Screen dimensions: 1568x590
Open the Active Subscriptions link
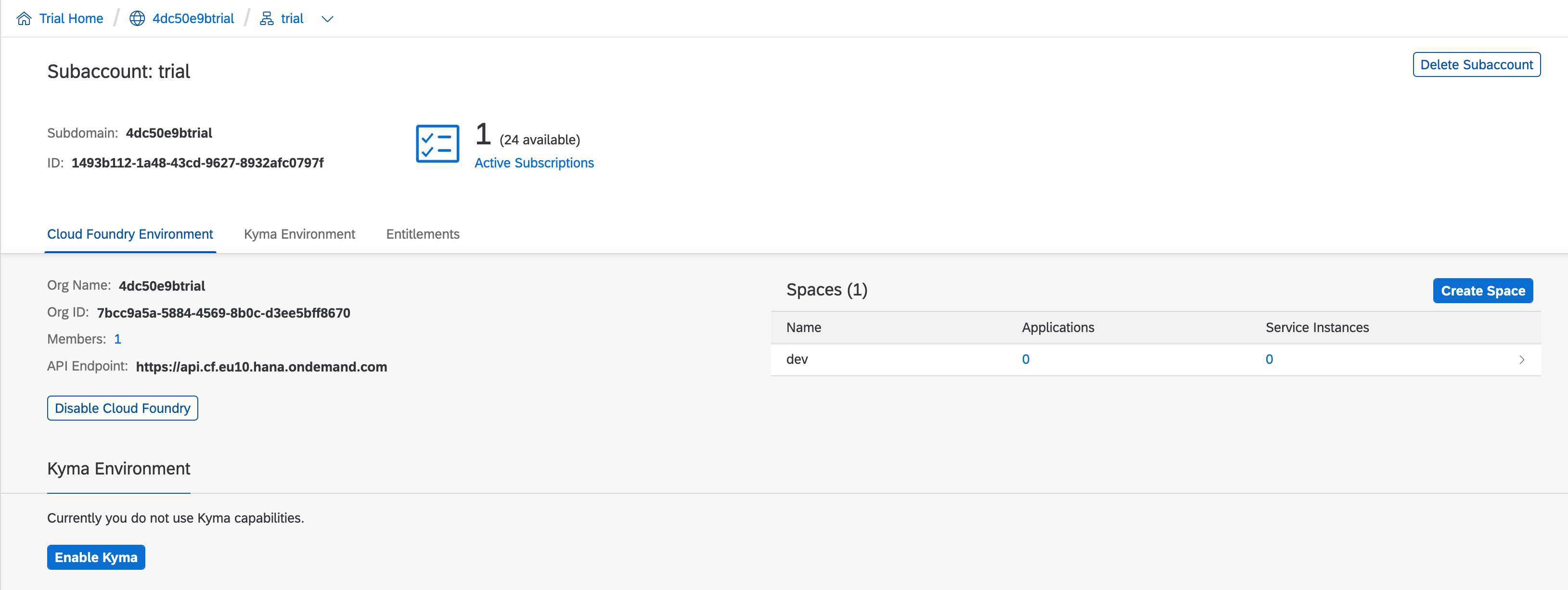(534, 163)
